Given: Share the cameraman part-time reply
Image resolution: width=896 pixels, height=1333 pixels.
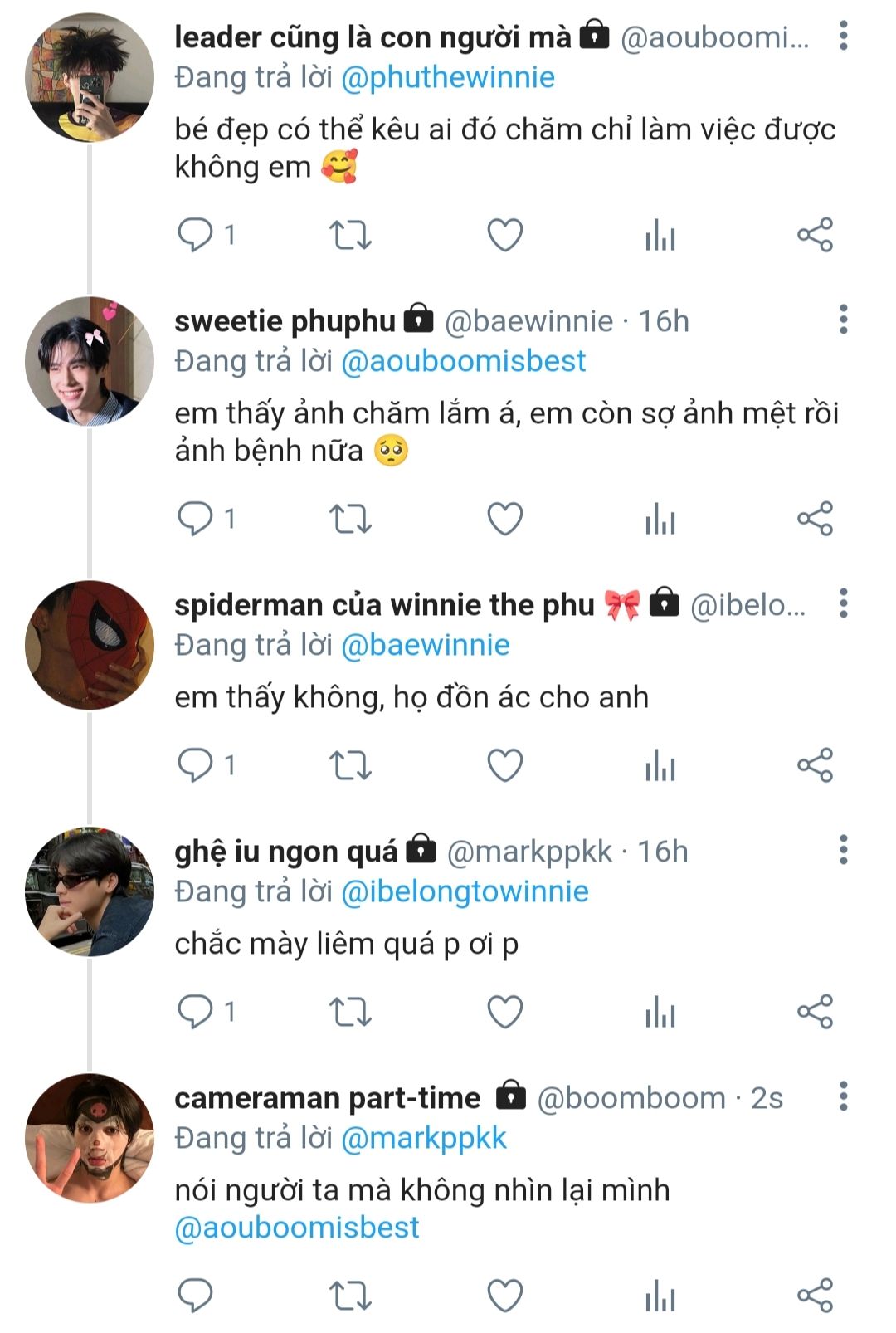Looking at the screenshot, I should point(815,1296).
